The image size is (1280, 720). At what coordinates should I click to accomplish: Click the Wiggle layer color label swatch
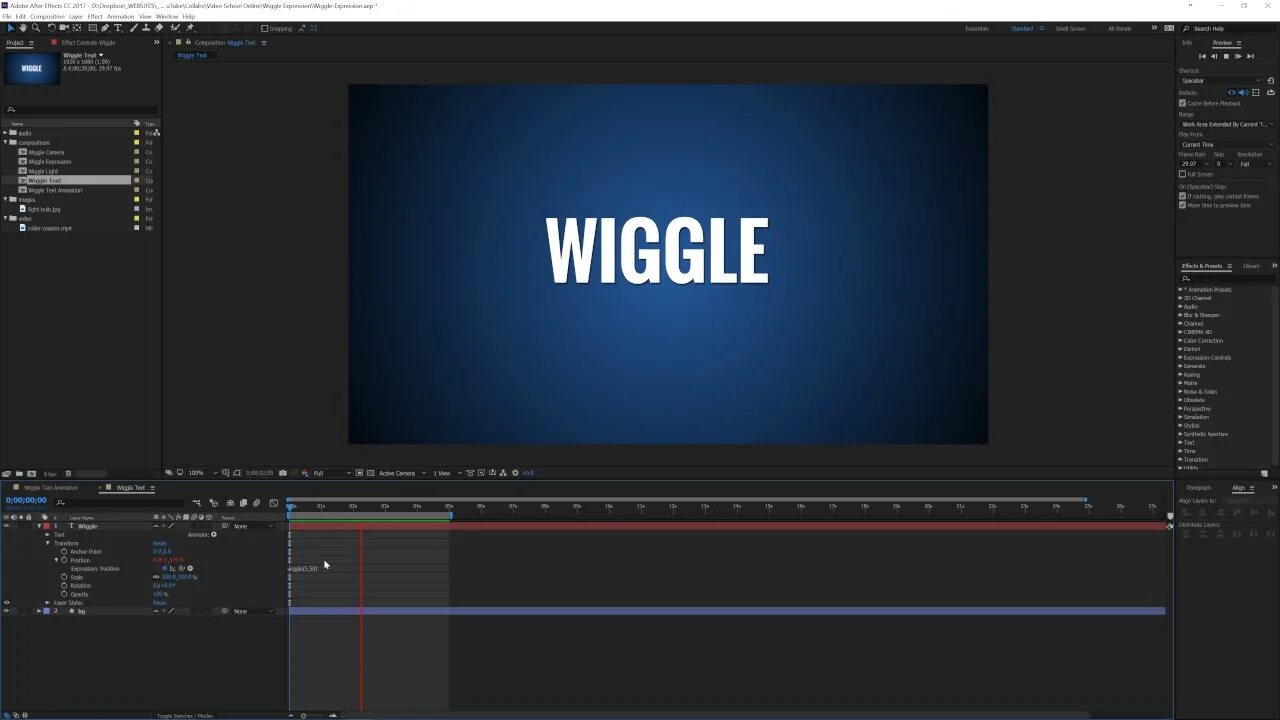coord(45,526)
